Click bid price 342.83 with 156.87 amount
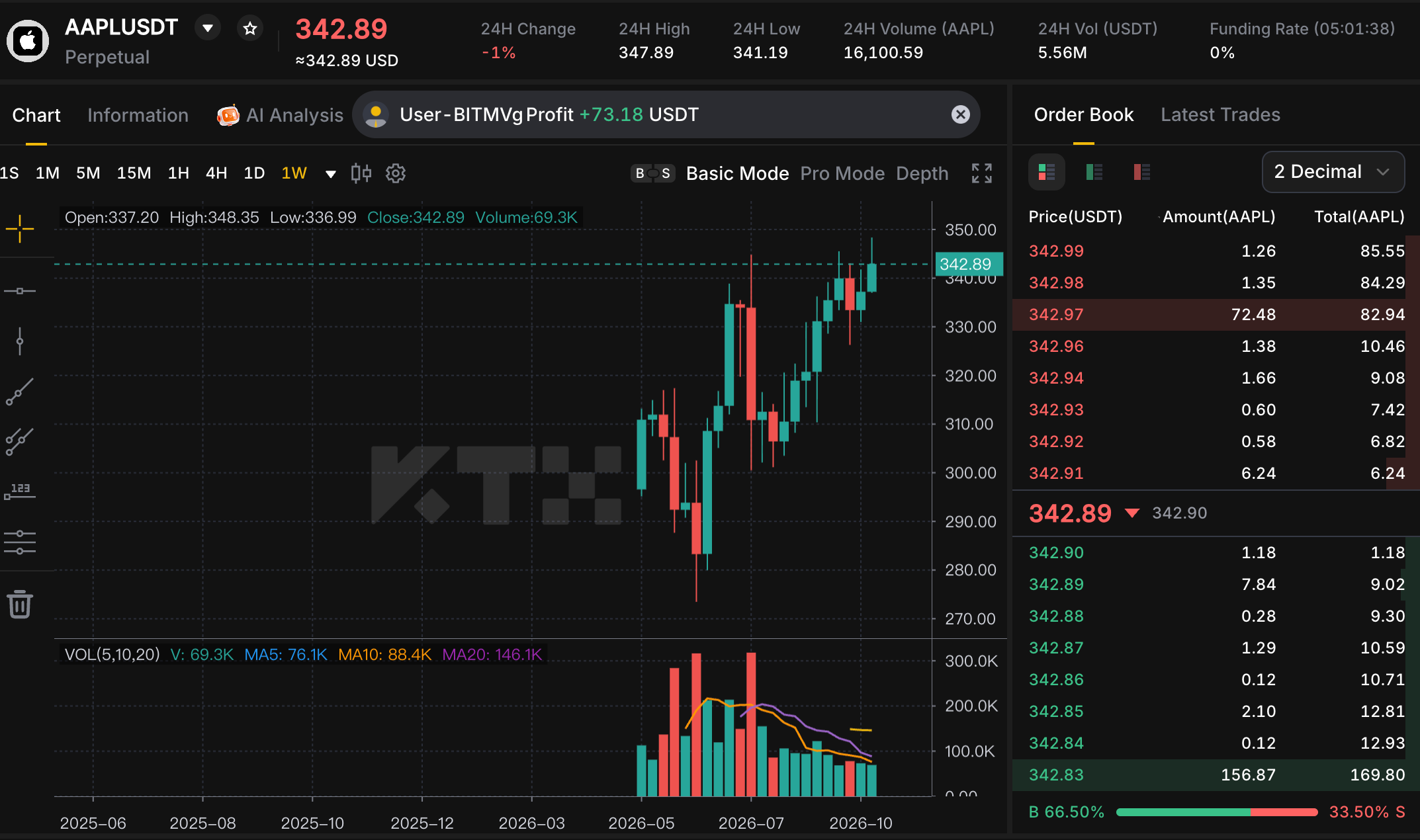 pos(1216,775)
